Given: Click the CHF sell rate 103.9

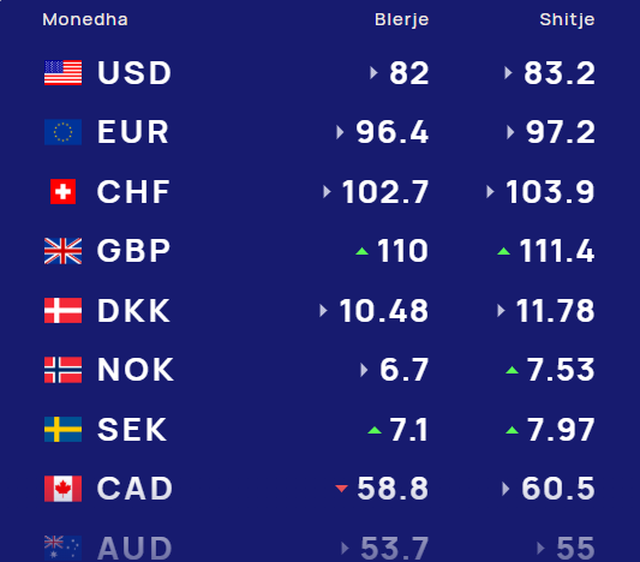Looking at the screenshot, I should point(550,192).
